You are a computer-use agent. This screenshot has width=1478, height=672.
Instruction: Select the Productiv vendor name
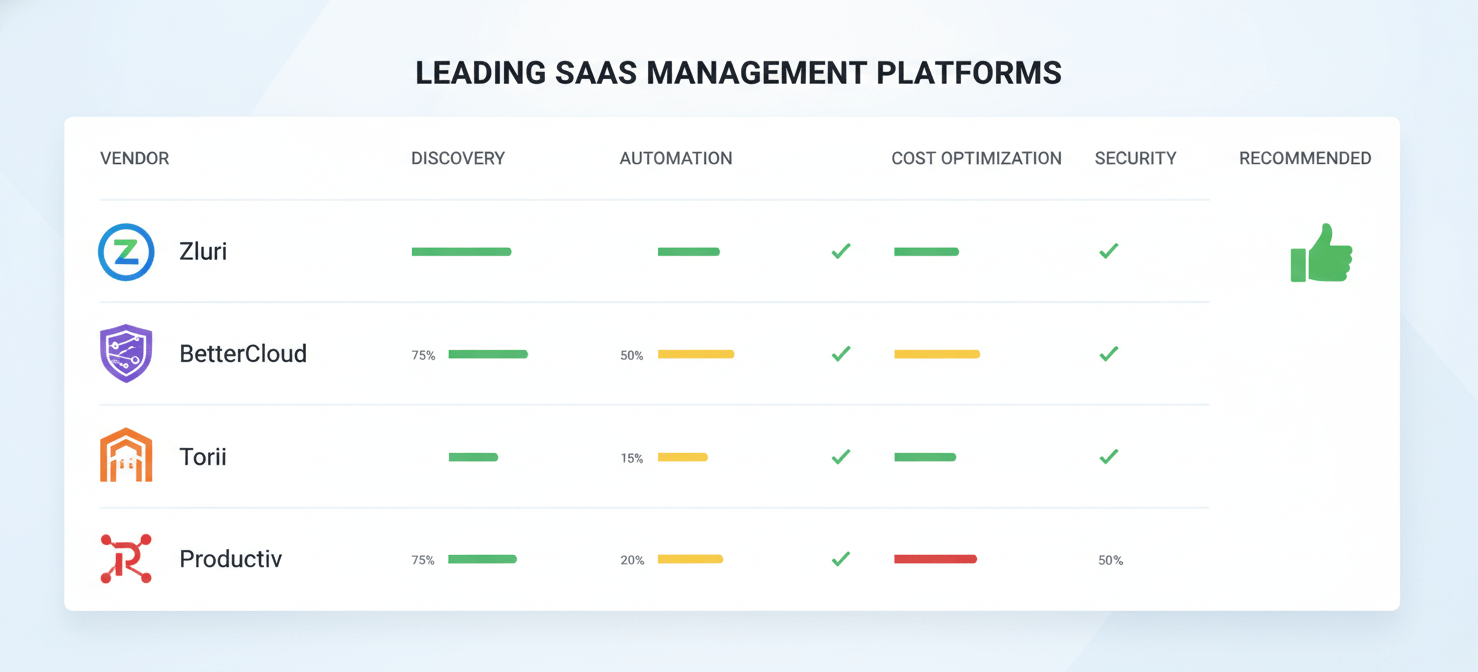click(231, 559)
